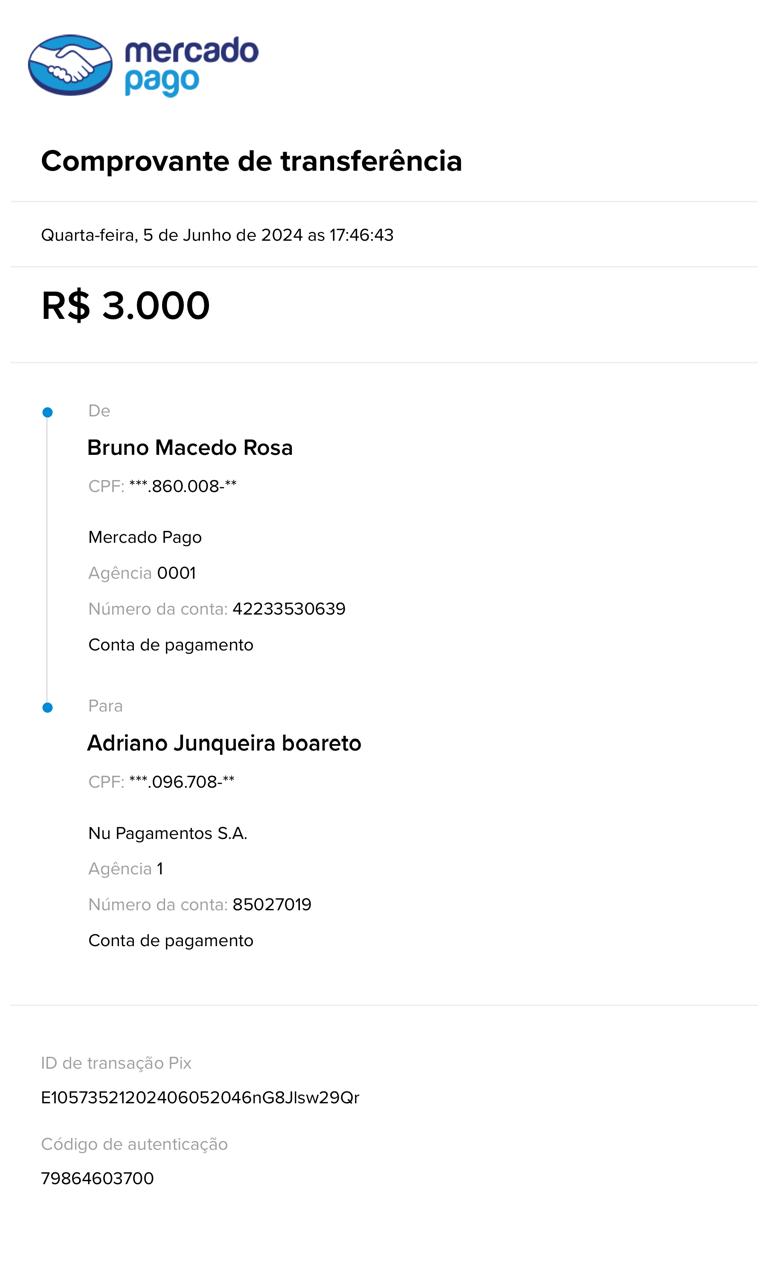768x1280 pixels.
Task: Click the "Nu Pagamentos S.A." institution text
Action: [167, 833]
